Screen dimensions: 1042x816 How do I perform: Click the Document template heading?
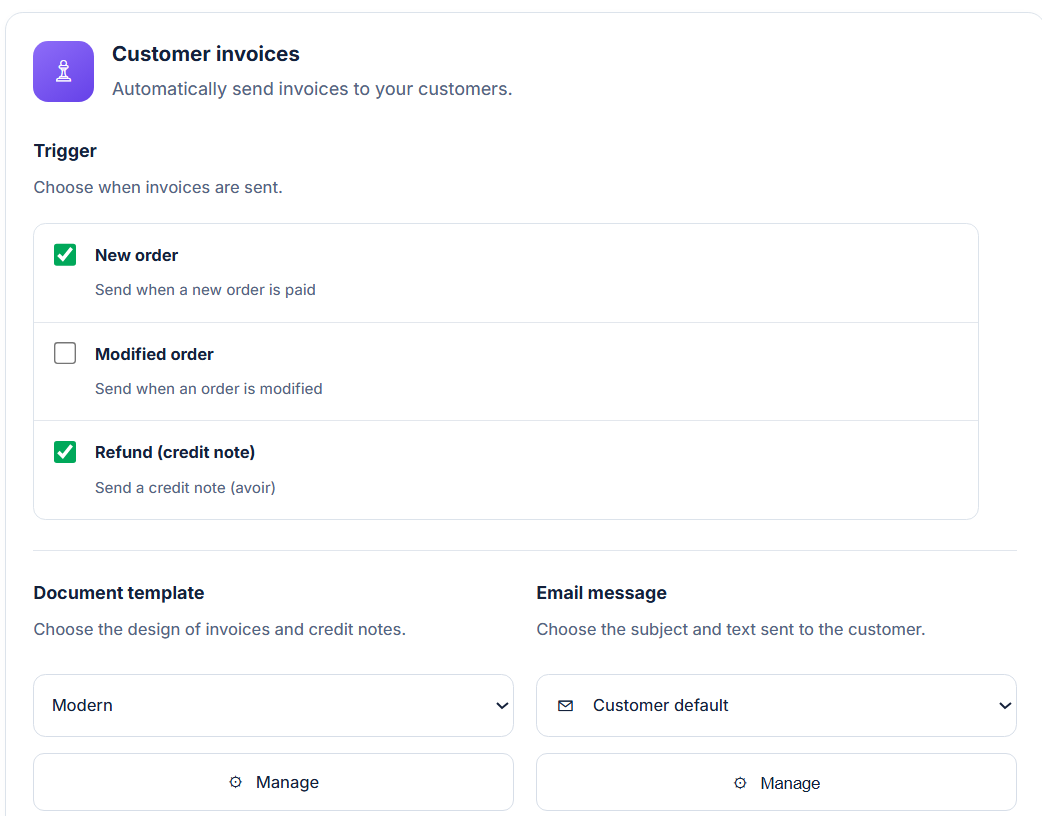click(x=119, y=593)
